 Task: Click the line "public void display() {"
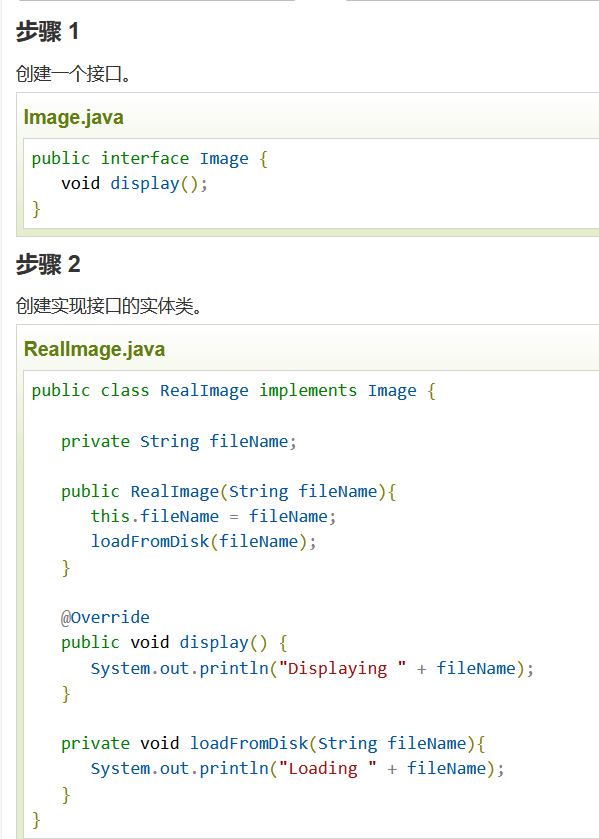point(175,642)
